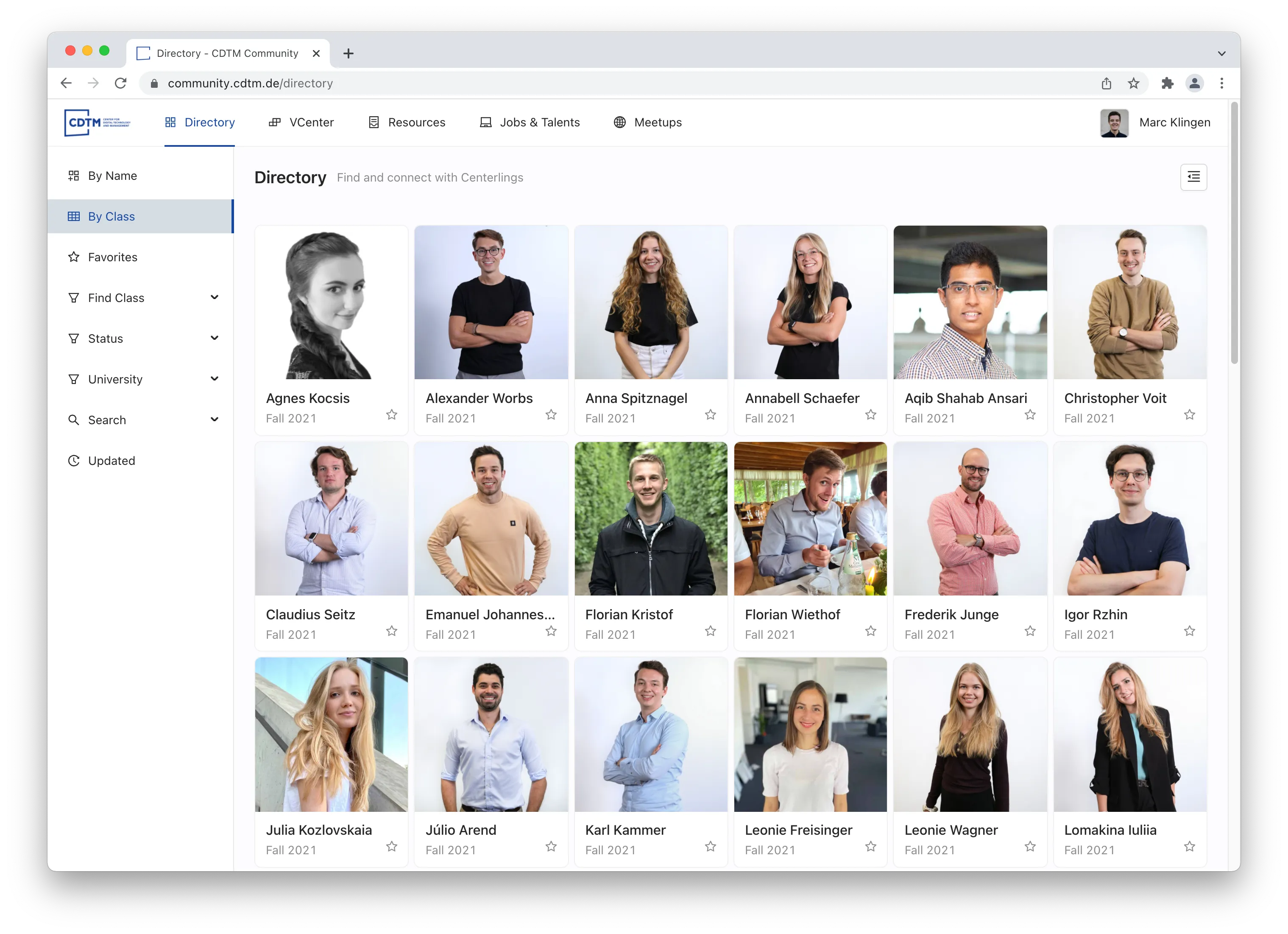1288x934 pixels.
Task: Expand the University filter
Action: (x=115, y=379)
